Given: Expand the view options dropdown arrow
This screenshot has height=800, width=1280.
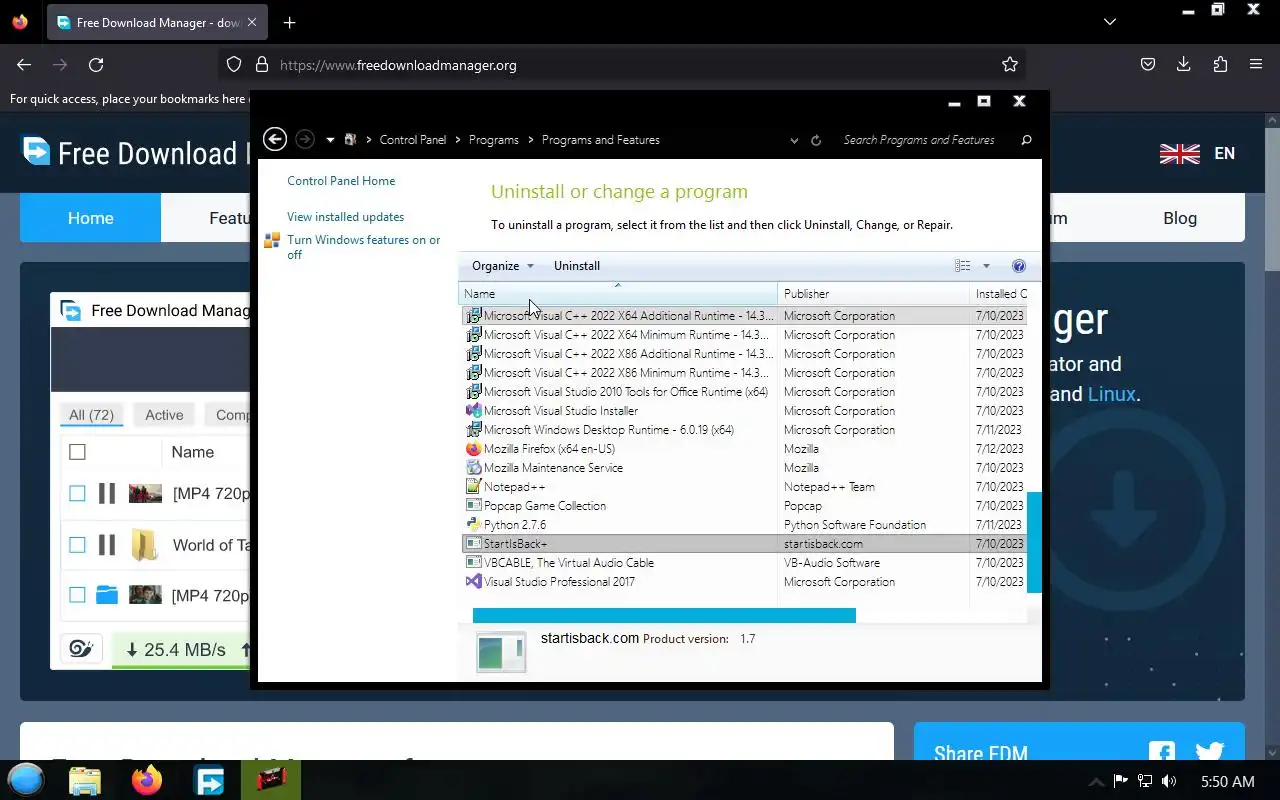Looking at the screenshot, I should tap(986, 266).
